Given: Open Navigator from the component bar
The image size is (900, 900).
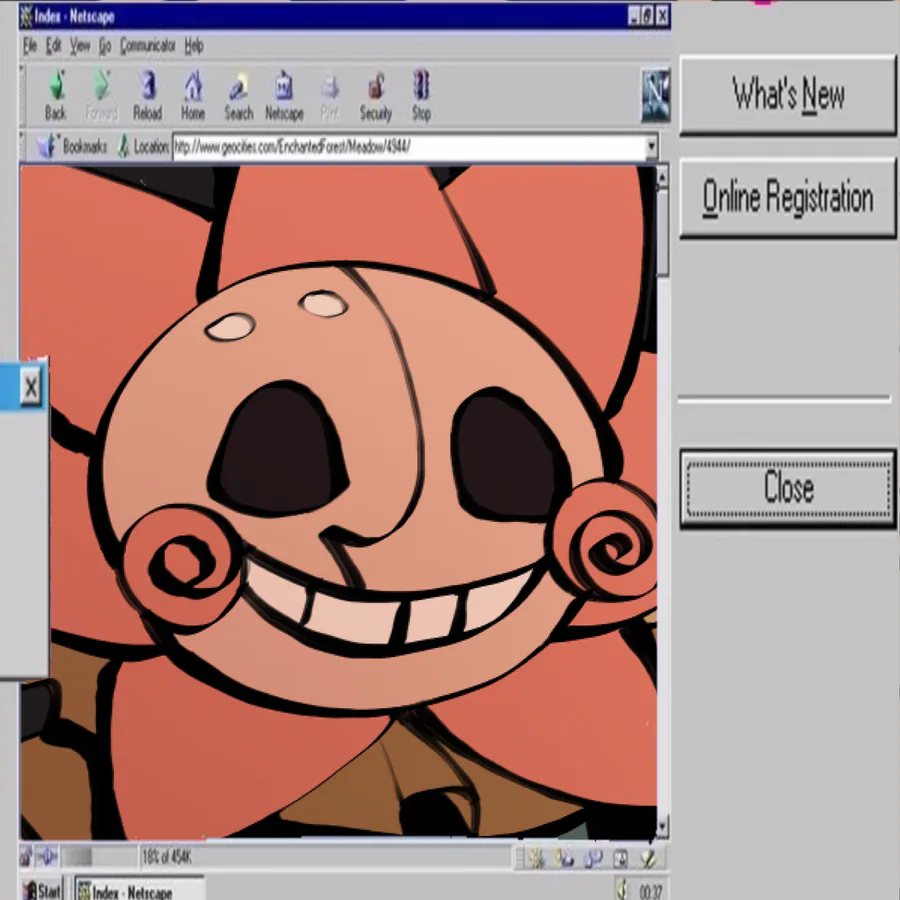Looking at the screenshot, I should (537, 858).
